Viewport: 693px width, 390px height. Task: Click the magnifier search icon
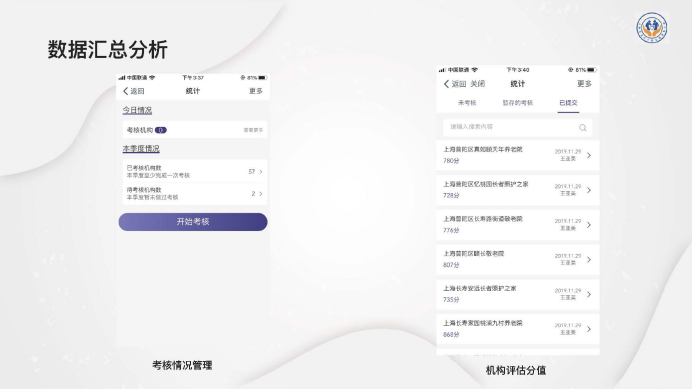point(583,128)
